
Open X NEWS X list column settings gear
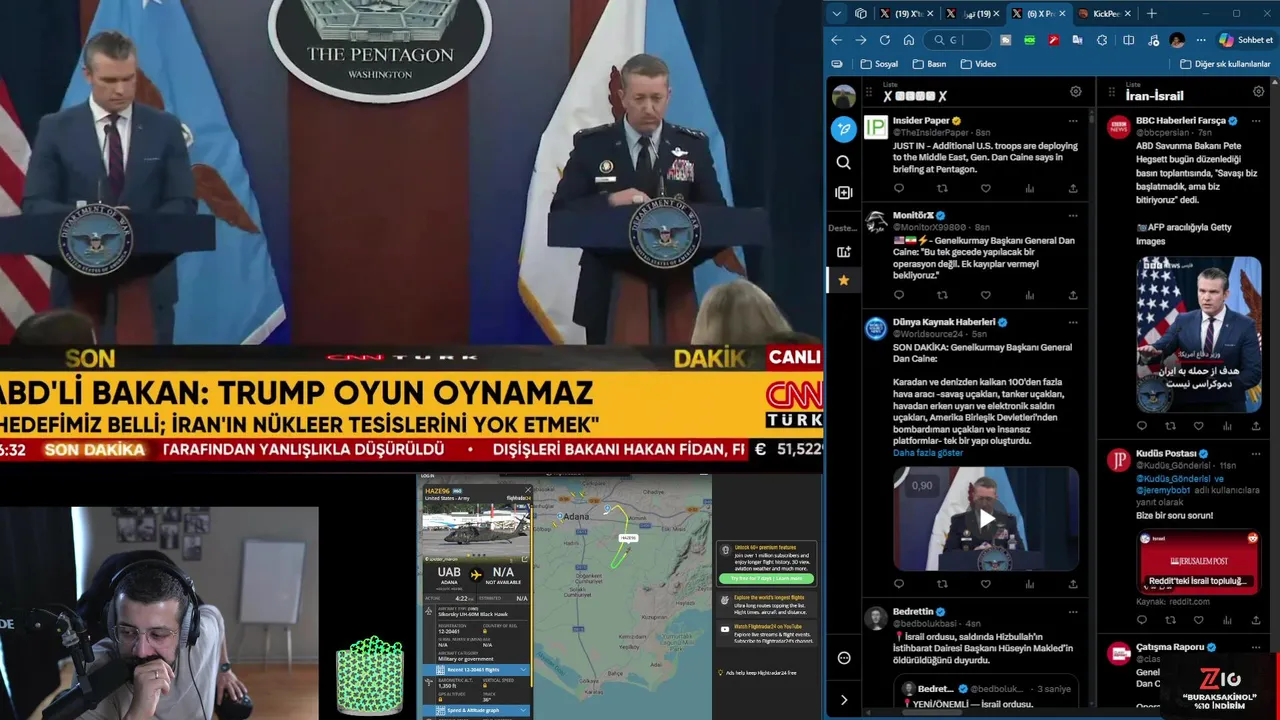click(1075, 91)
